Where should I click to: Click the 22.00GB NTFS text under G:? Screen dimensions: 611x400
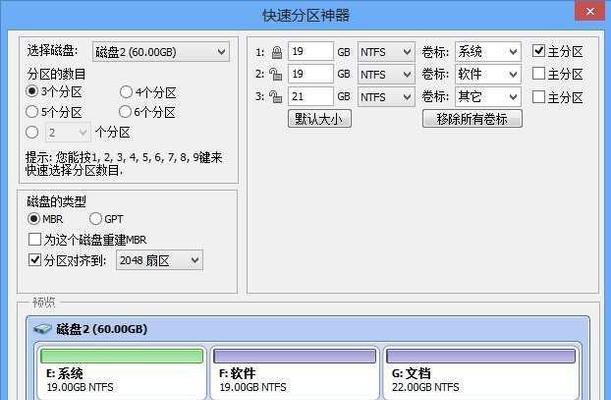(x=426, y=387)
